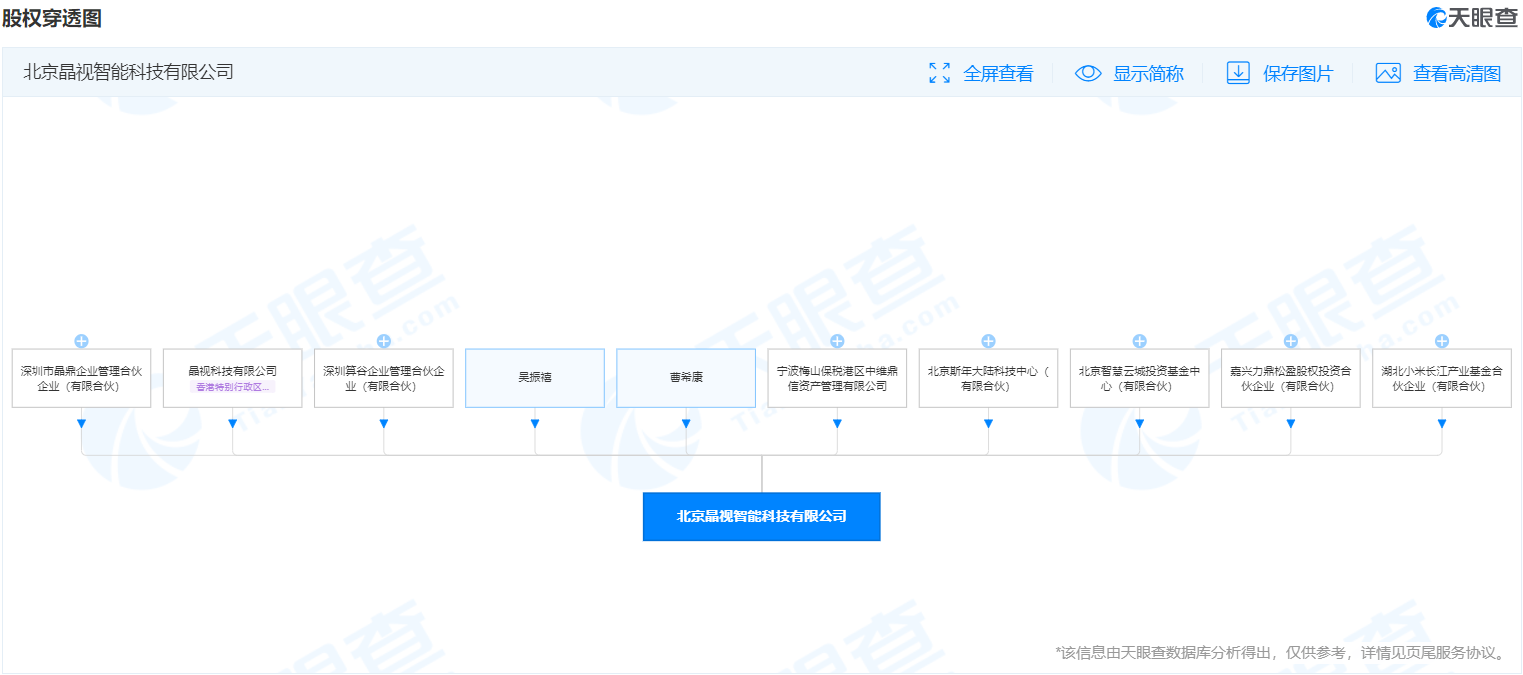This screenshot has height=675, width=1523.
Task: Expand shareholders above 嘉兴力鼎松盈股权投资合伙企业
Action: click(x=1291, y=341)
